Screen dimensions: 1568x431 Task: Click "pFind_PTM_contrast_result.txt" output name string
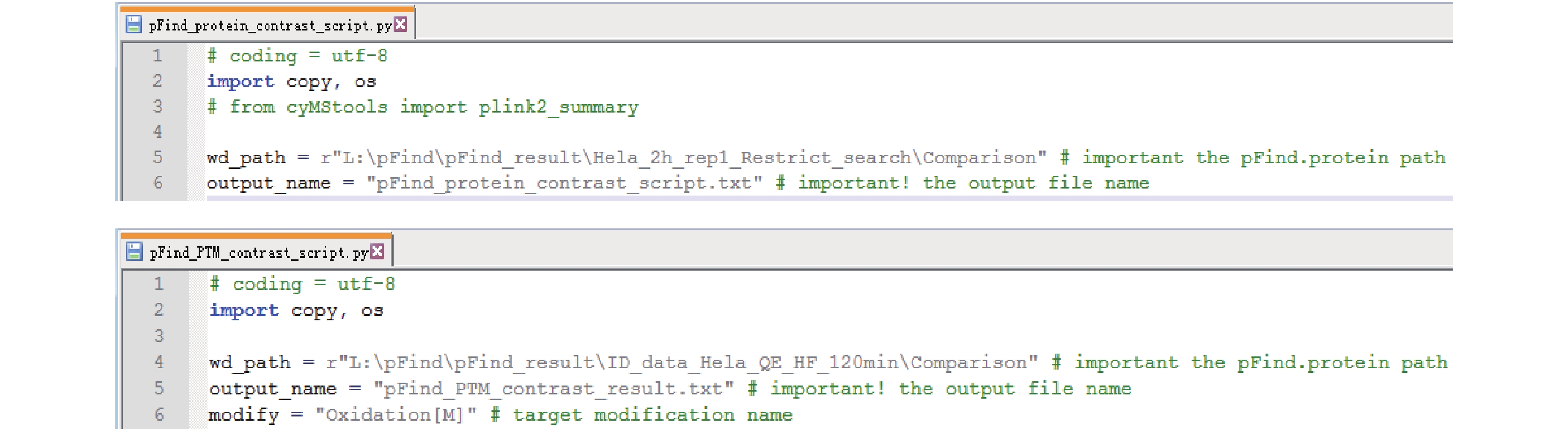554,388
